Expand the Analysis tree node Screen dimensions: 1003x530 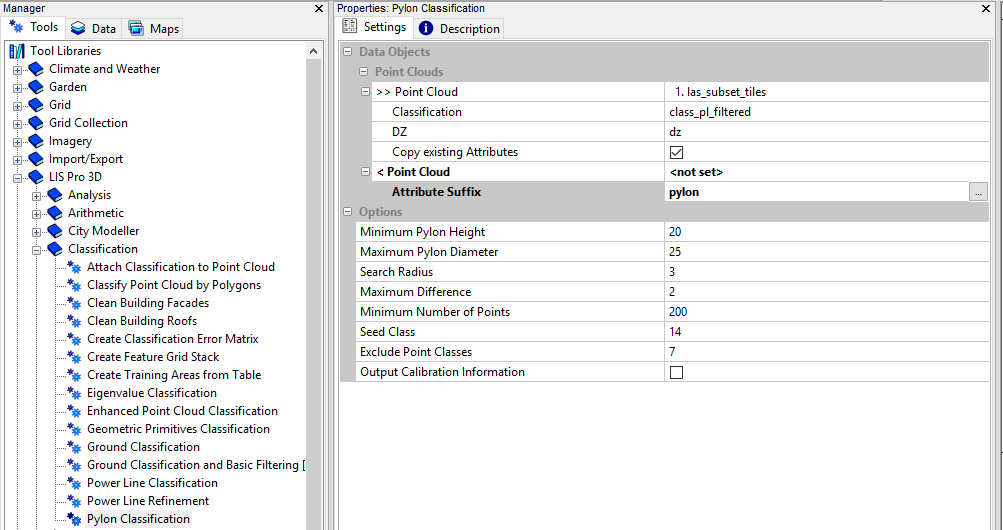click(36, 196)
